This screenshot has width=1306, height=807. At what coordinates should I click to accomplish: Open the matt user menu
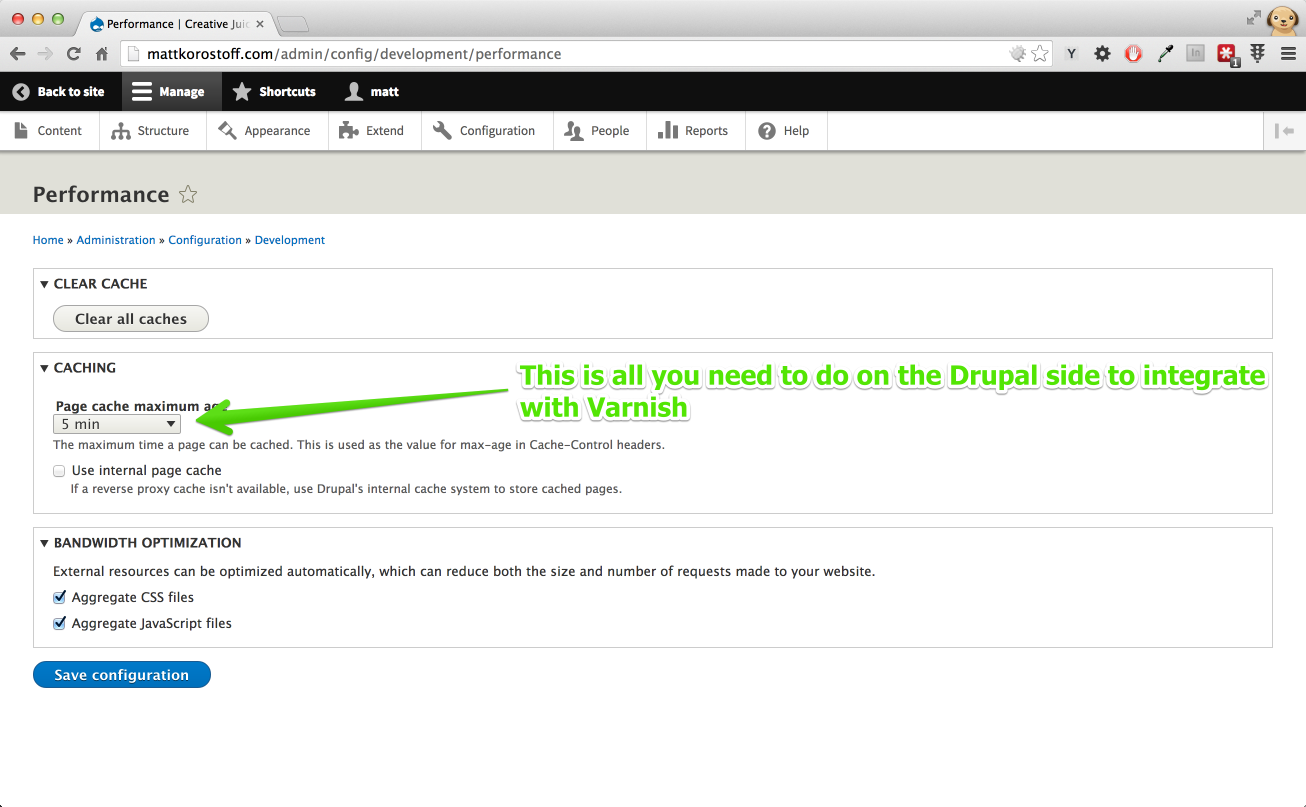[x=372, y=91]
